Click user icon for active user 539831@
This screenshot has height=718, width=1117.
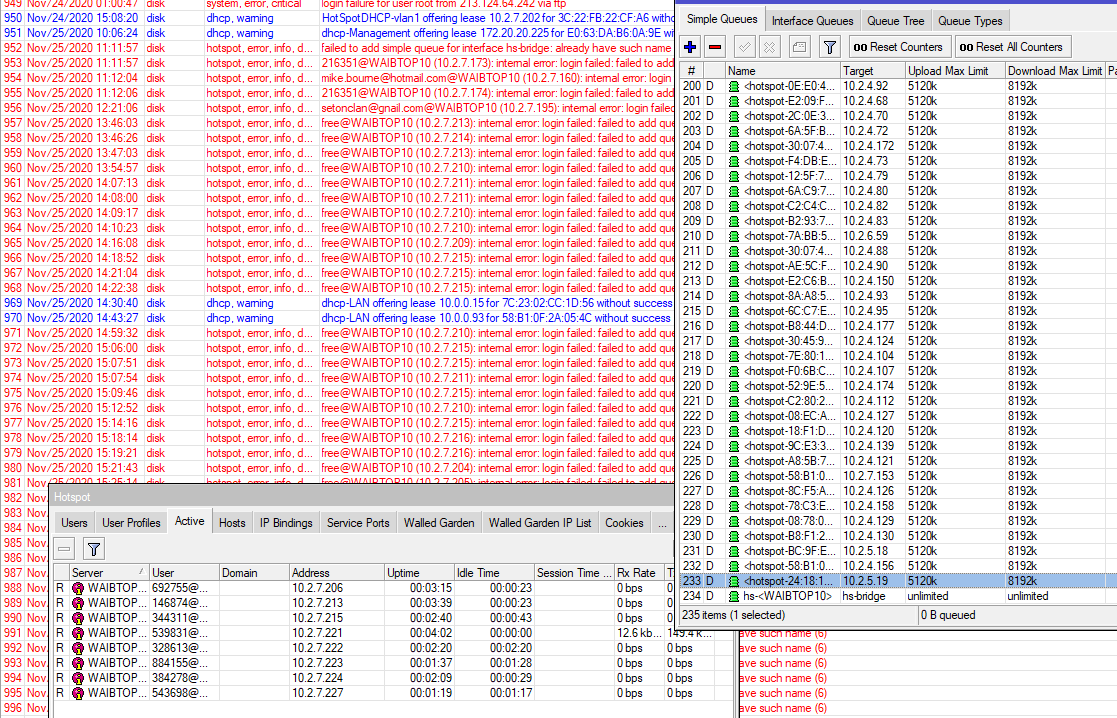coord(78,633)
